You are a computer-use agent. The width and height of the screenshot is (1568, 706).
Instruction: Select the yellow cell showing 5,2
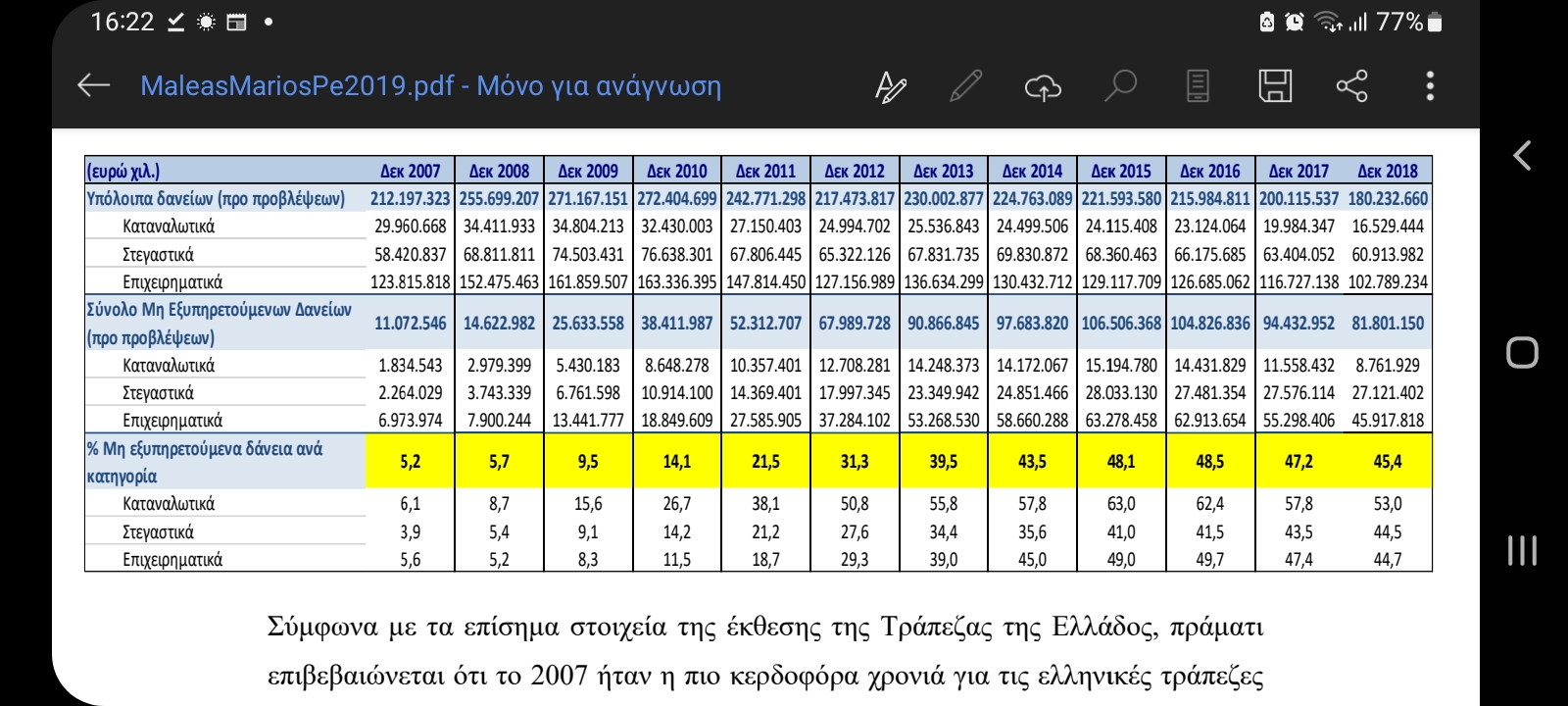(410, 461)
